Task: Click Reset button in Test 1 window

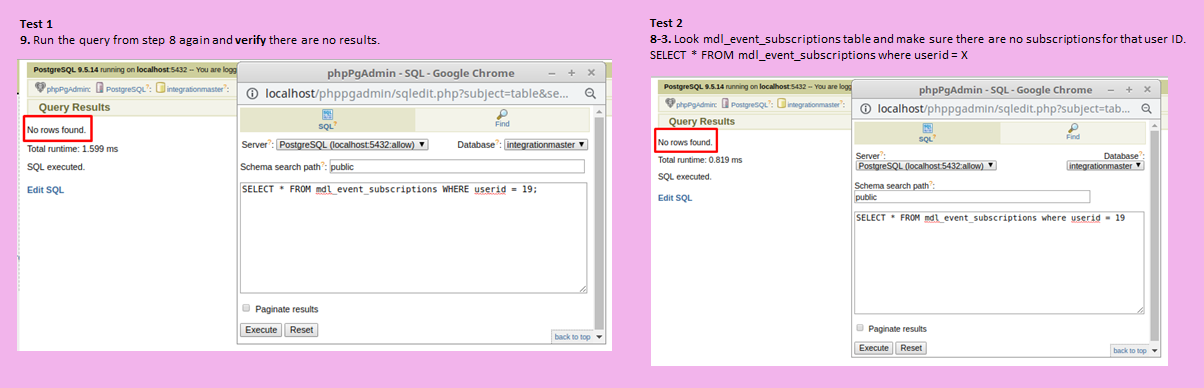Action: 302,330
